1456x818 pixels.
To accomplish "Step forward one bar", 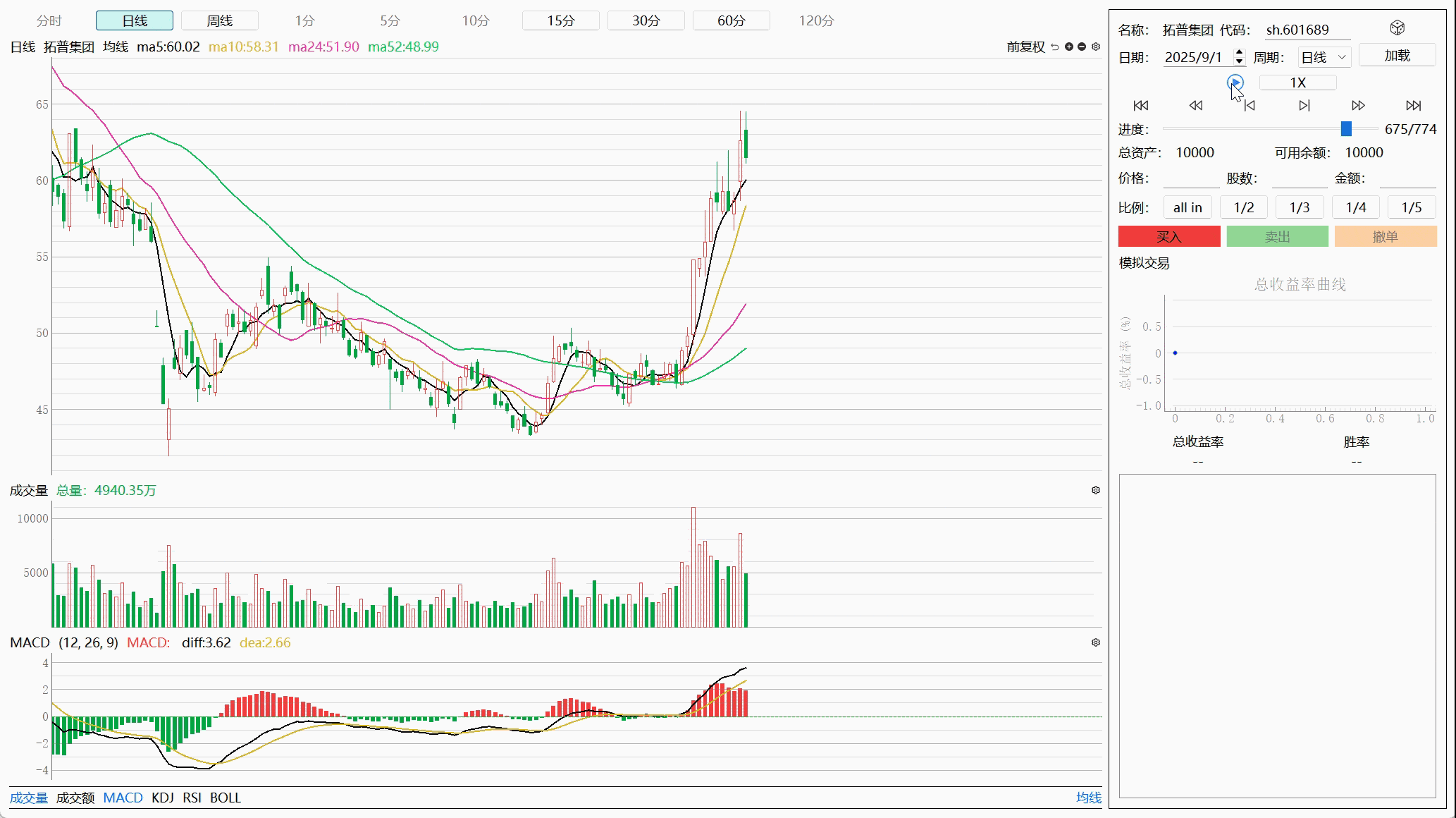I will pyautogui.click(x=1304, y=106).
